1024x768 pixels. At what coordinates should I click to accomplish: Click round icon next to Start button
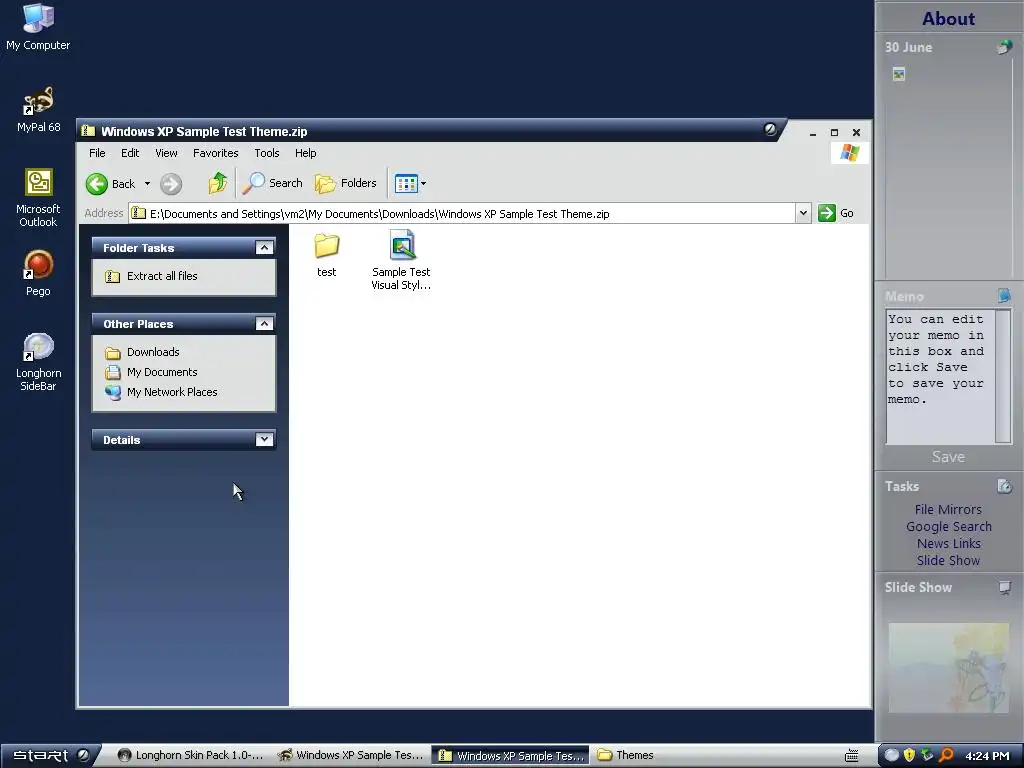pyautogui.click(x=83, y=755)
